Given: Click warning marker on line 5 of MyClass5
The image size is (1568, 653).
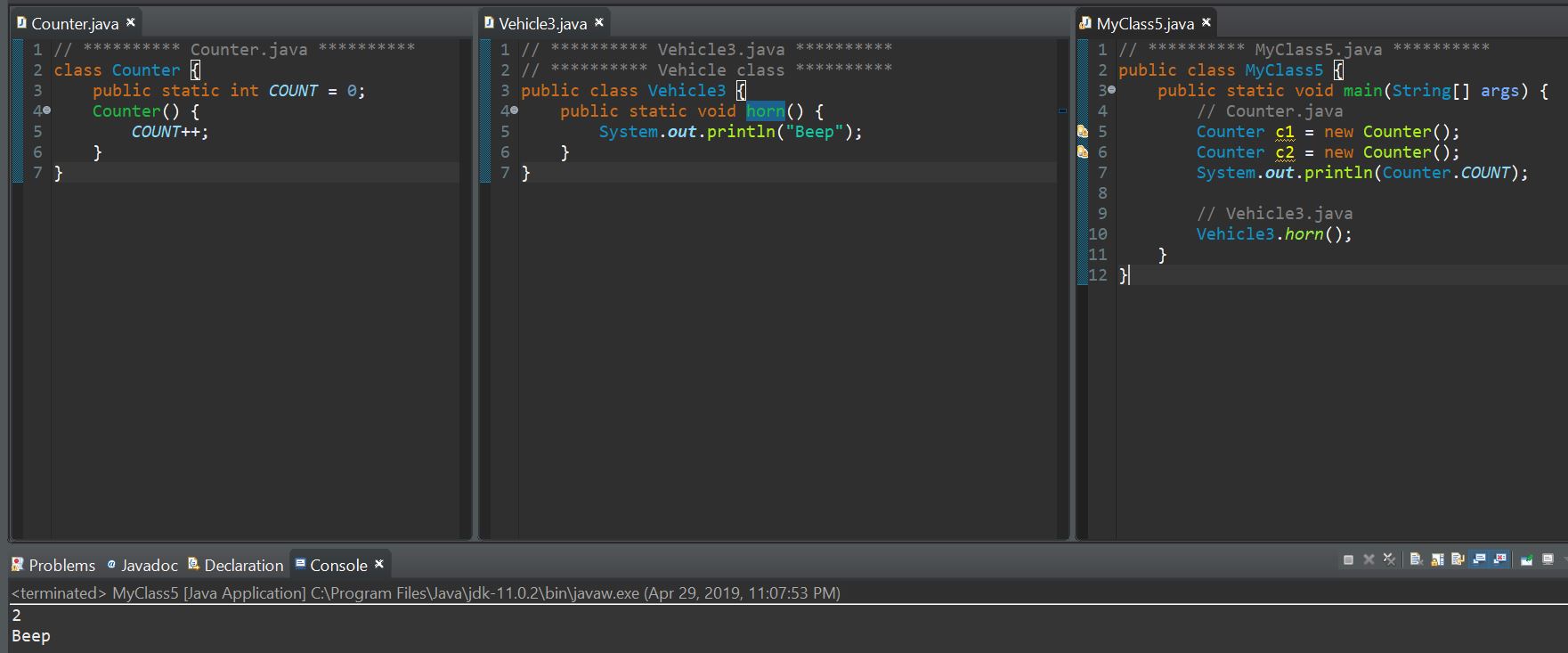Looking at the screenshot, I should click(x=1083, y=132).
